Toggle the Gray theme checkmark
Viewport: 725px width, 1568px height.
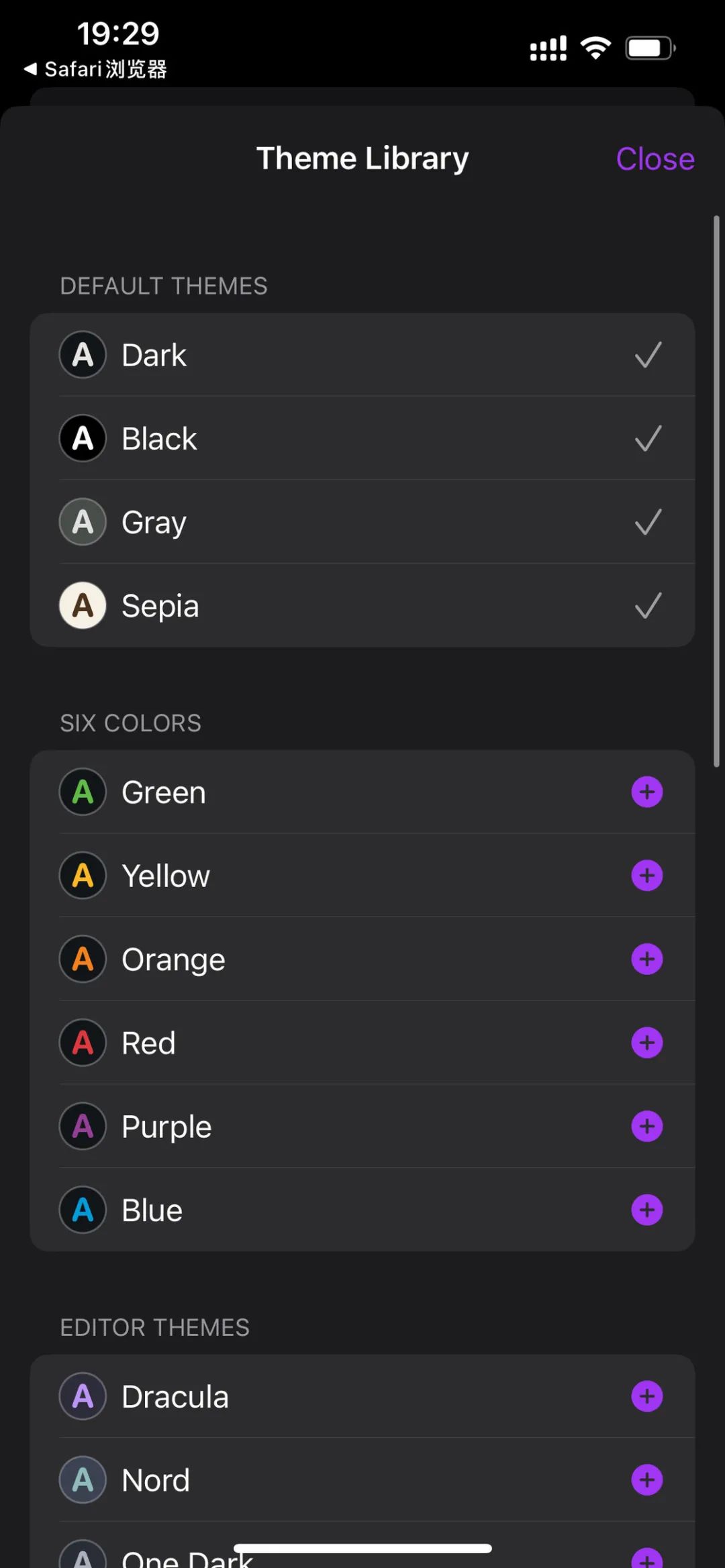click(x=648, y=522)
